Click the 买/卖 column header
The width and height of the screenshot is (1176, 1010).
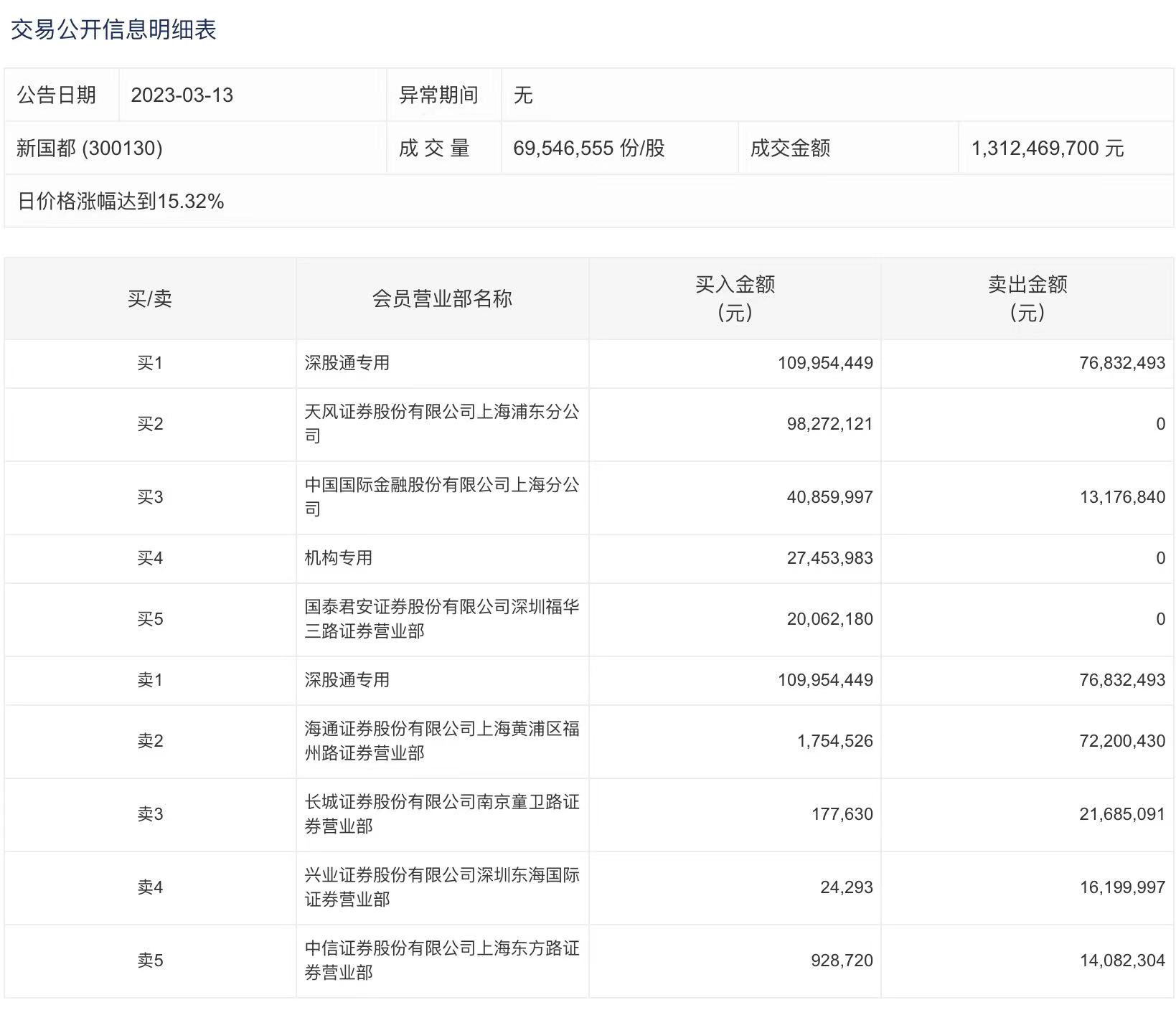point(150,298)
